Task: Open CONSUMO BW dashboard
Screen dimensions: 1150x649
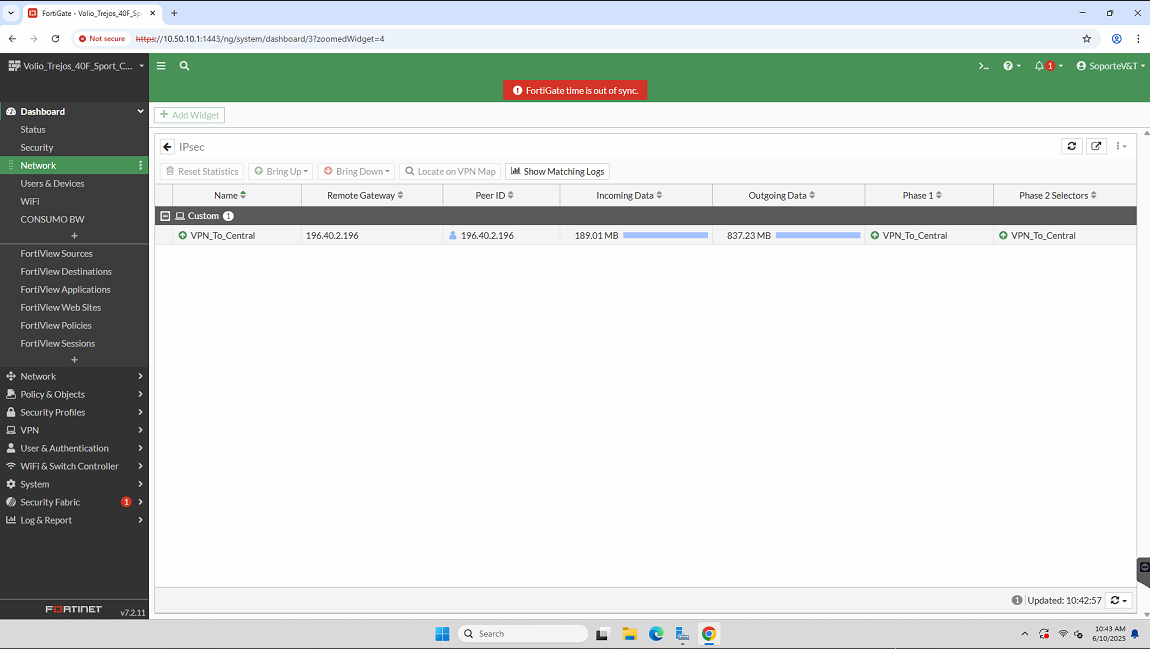Action: pos(52,219)
